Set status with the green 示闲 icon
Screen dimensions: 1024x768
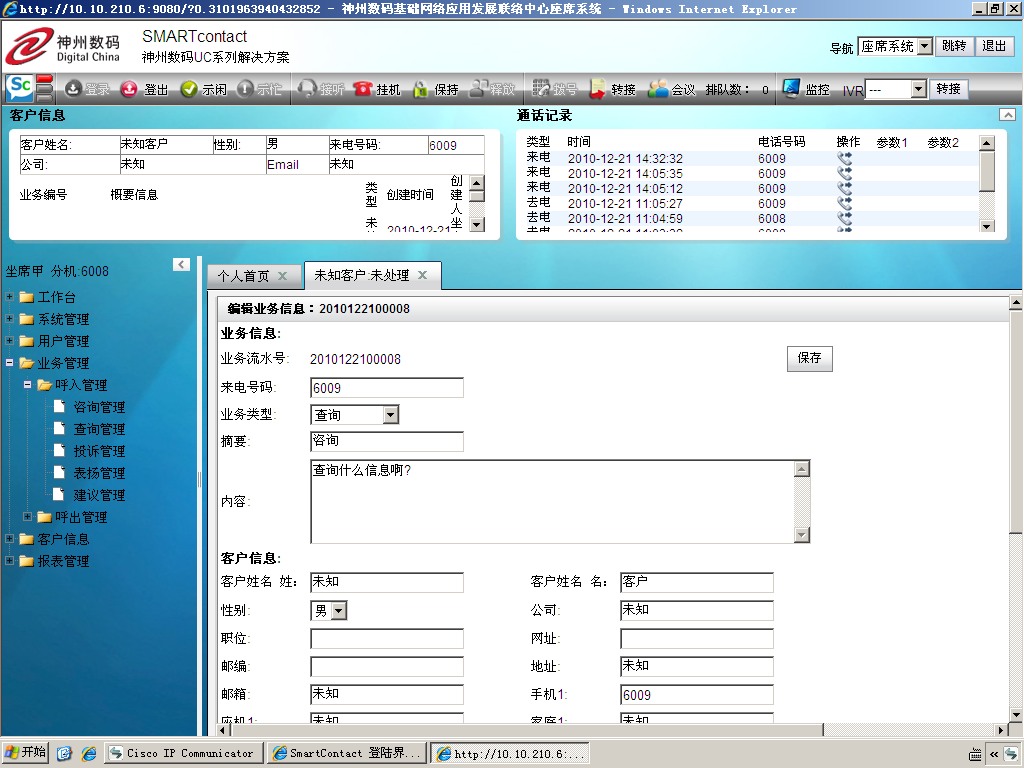click(189, 89)
